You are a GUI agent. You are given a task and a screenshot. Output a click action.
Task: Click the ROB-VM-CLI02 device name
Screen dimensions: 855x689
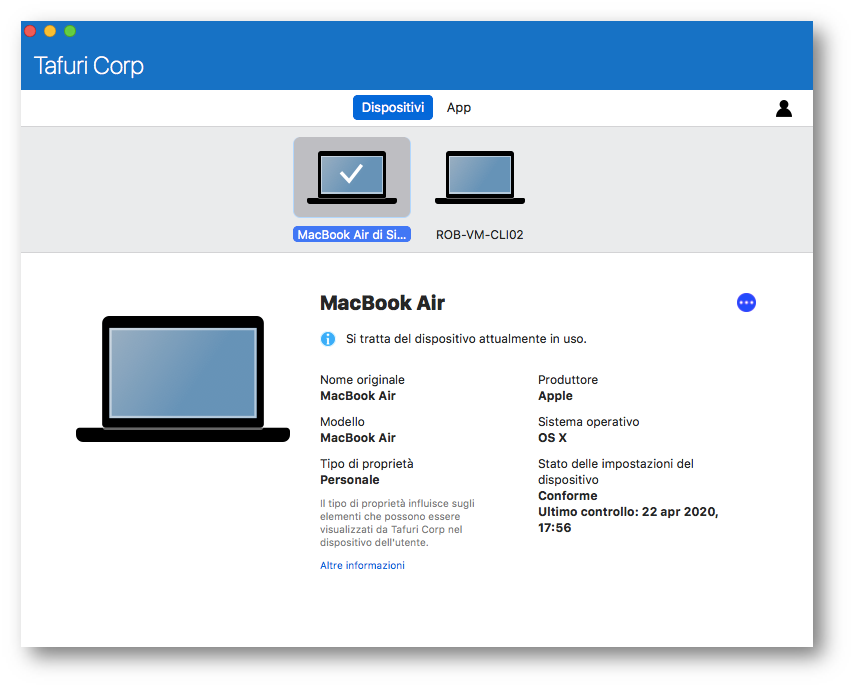(x=479, y=235)
